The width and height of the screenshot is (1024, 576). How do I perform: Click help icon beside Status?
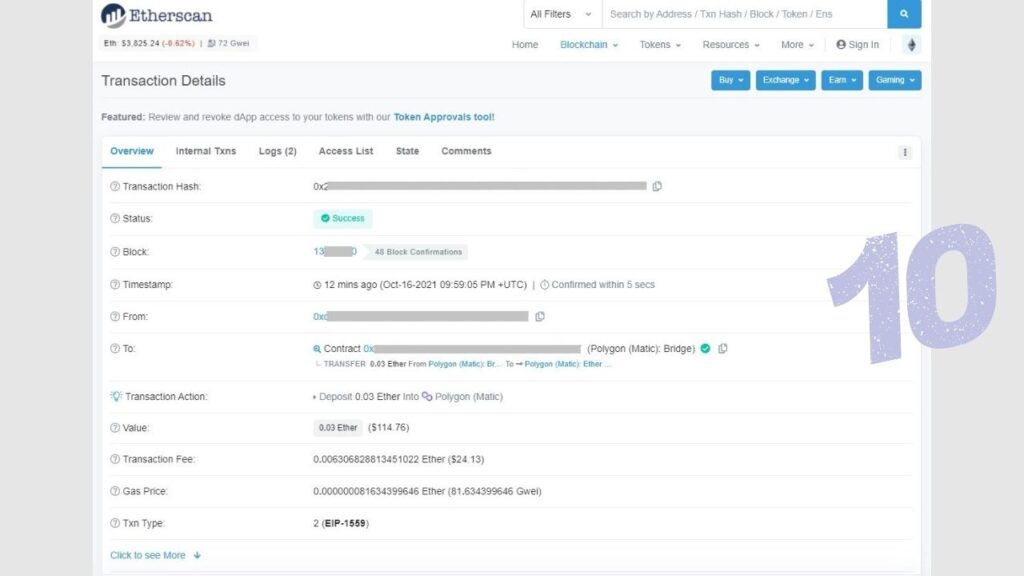[x=115, y=219]
